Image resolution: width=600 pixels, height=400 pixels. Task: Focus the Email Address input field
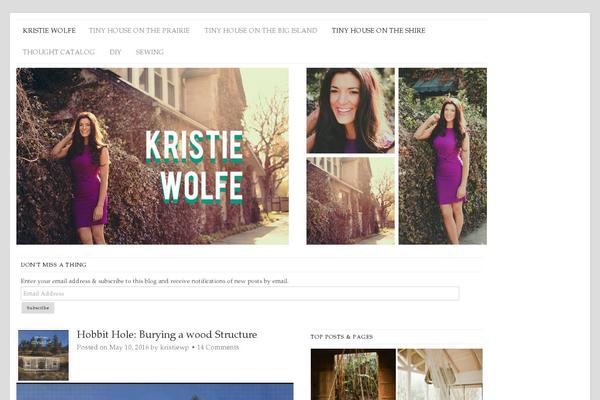pyautogui.click(x=240, y=294)
